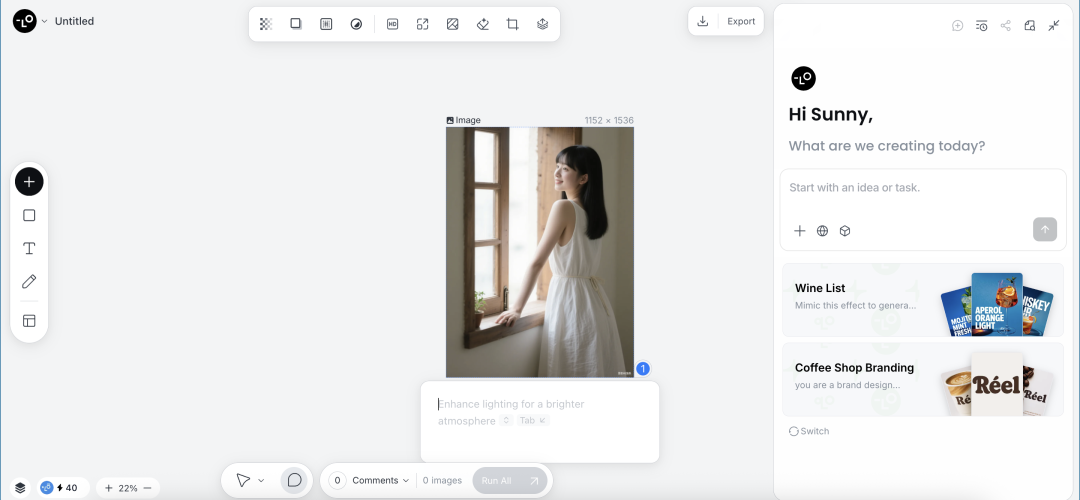Open the chat history icon
Screen dimensions: 1080x500
click(x=981, y=26)
